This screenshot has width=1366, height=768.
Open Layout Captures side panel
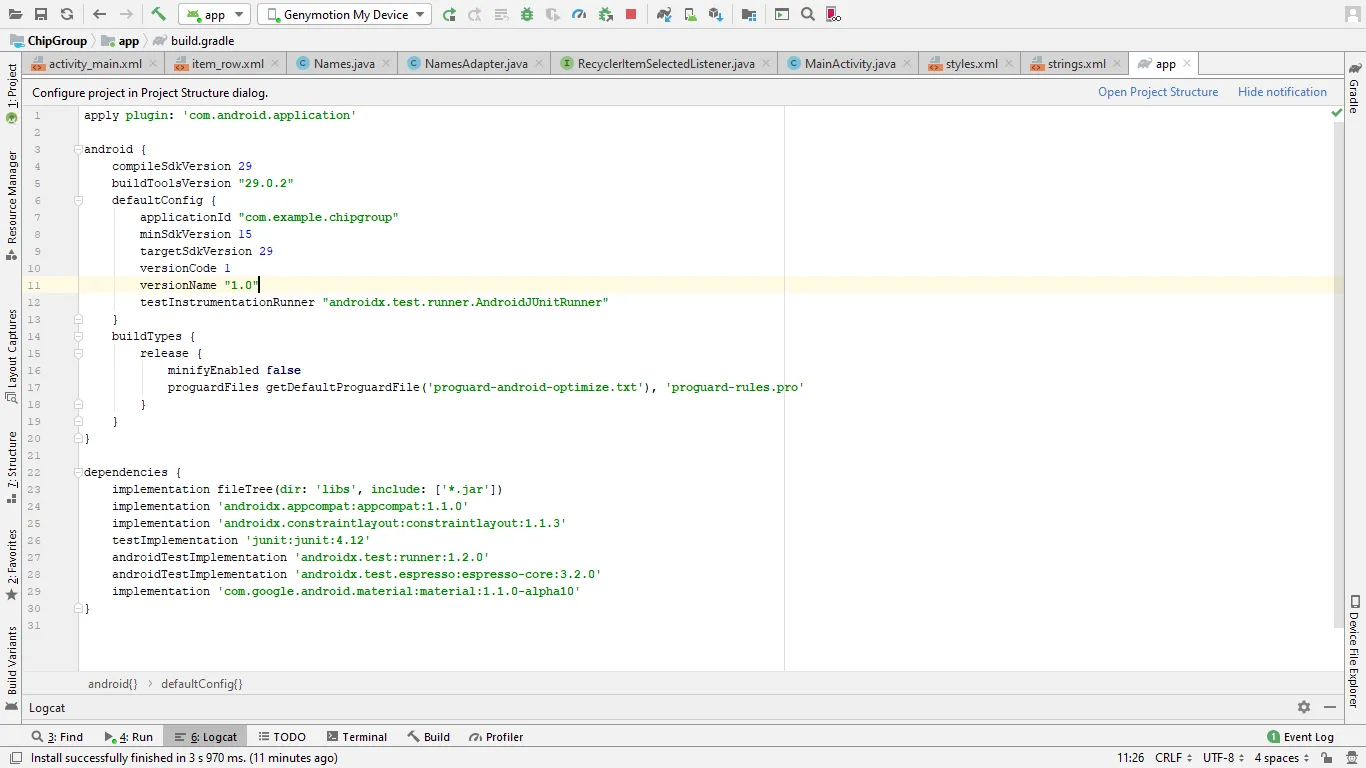point(12,355)
